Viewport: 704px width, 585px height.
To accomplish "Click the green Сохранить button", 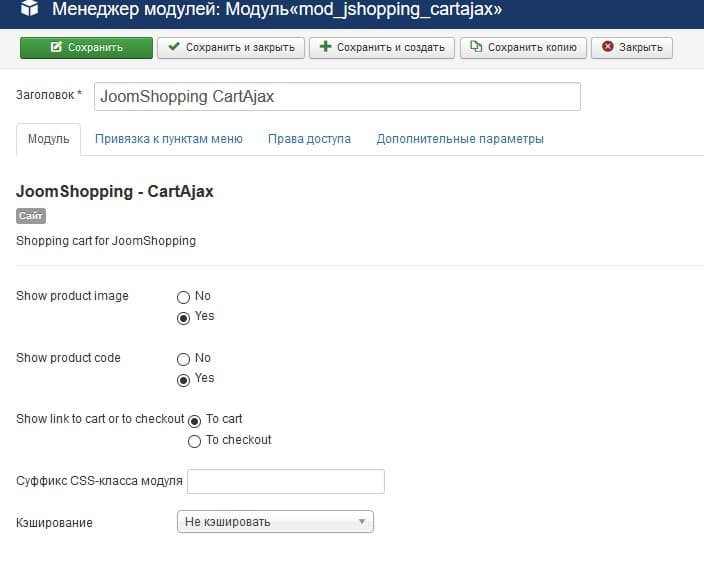I will (86, 48).
